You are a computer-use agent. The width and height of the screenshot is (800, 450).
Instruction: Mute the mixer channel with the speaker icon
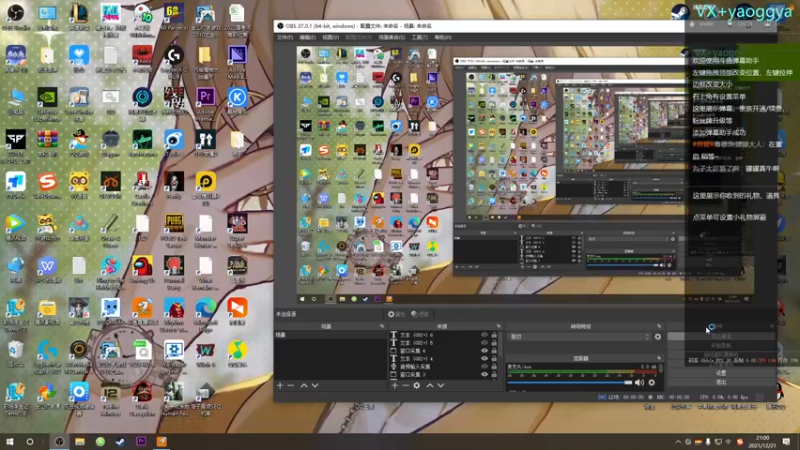pos(639,382)
